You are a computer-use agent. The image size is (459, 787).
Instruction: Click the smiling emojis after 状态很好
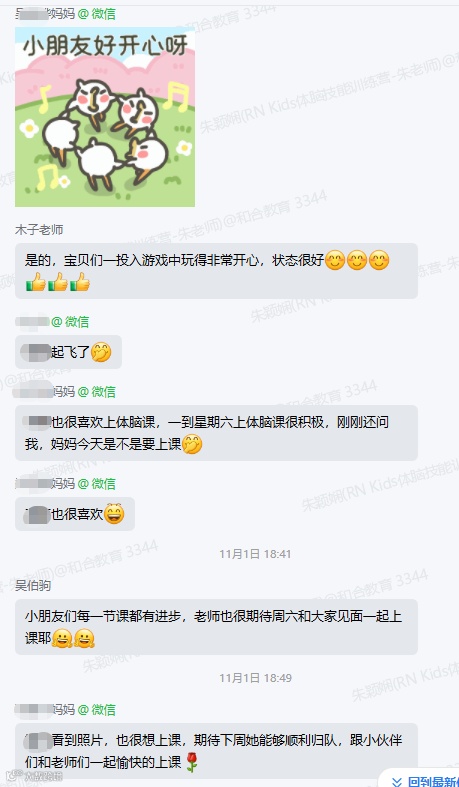(357, 260)
